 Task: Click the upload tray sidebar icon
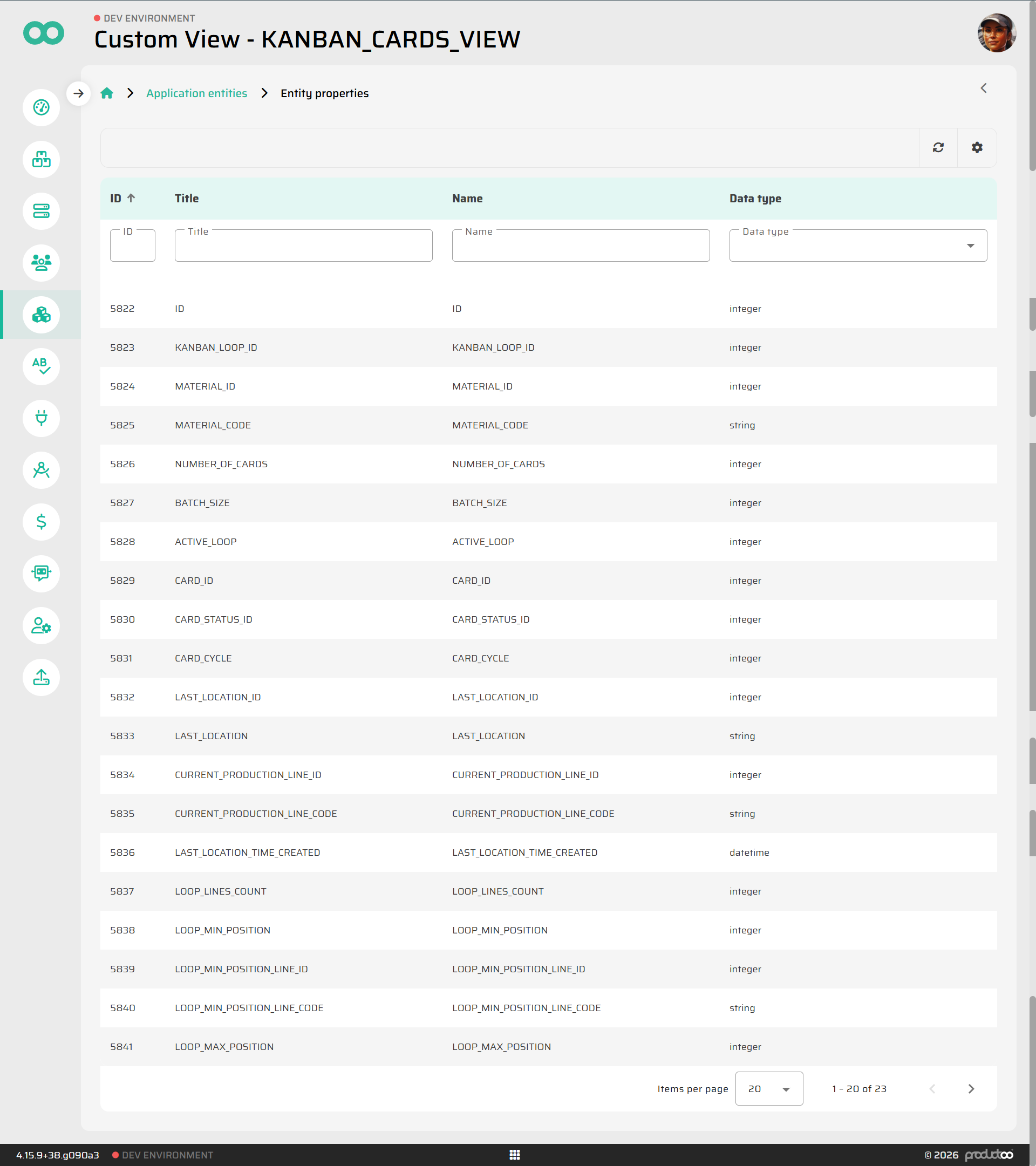pyautogui.click(x=41, y=677)
